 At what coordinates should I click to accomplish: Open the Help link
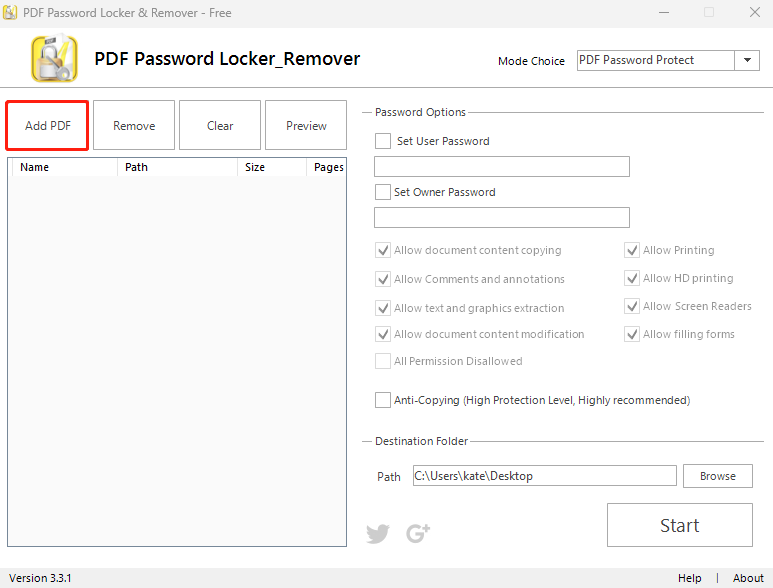[689, 578]
